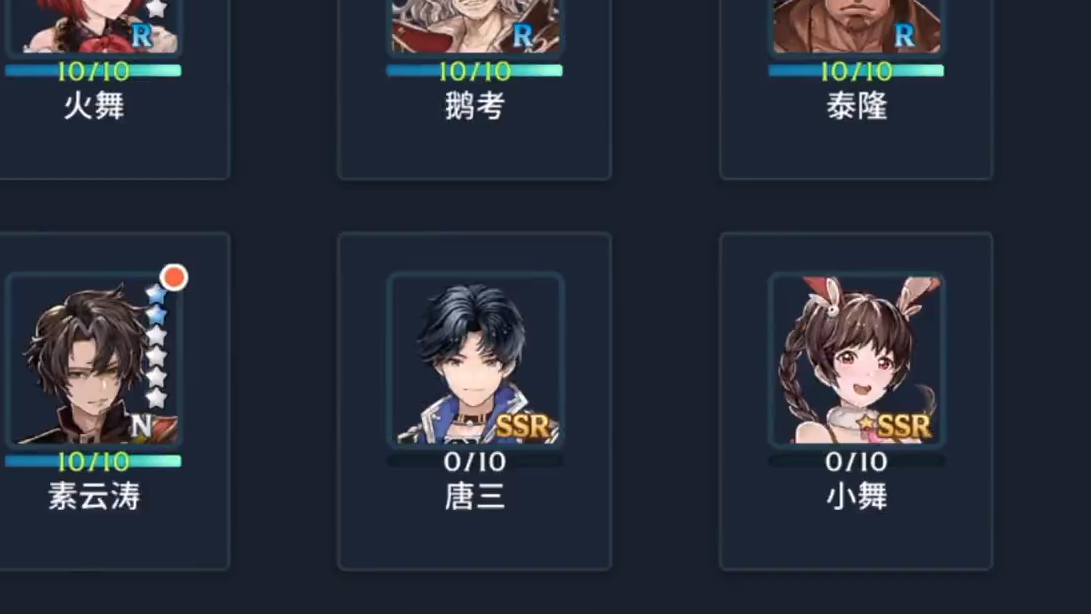Image resolution: width=1091 pixels, height=614 pixels.
Task: Tap the R badge on 泰隆 portrait
Action: 904,35
